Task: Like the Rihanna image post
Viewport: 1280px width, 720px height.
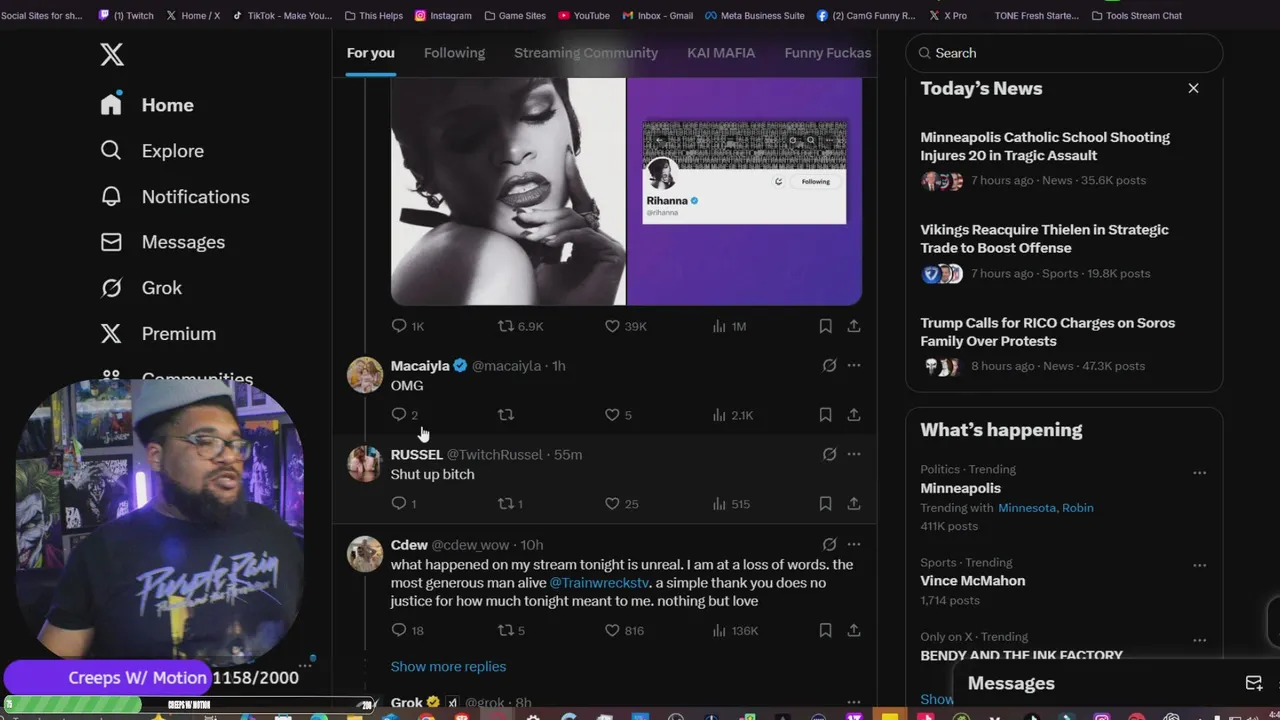Action: pyautogui.click(x=626, y=326)
